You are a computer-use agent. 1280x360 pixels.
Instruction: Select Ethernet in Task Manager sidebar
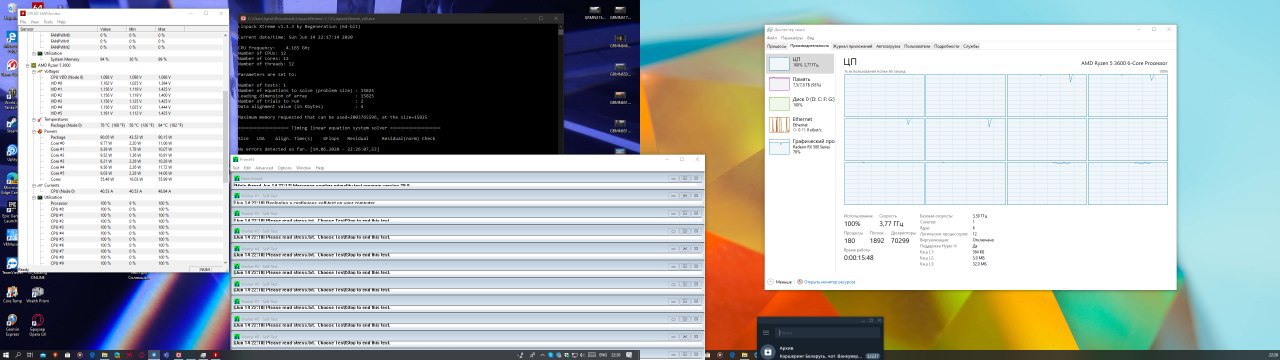(800, 125)
